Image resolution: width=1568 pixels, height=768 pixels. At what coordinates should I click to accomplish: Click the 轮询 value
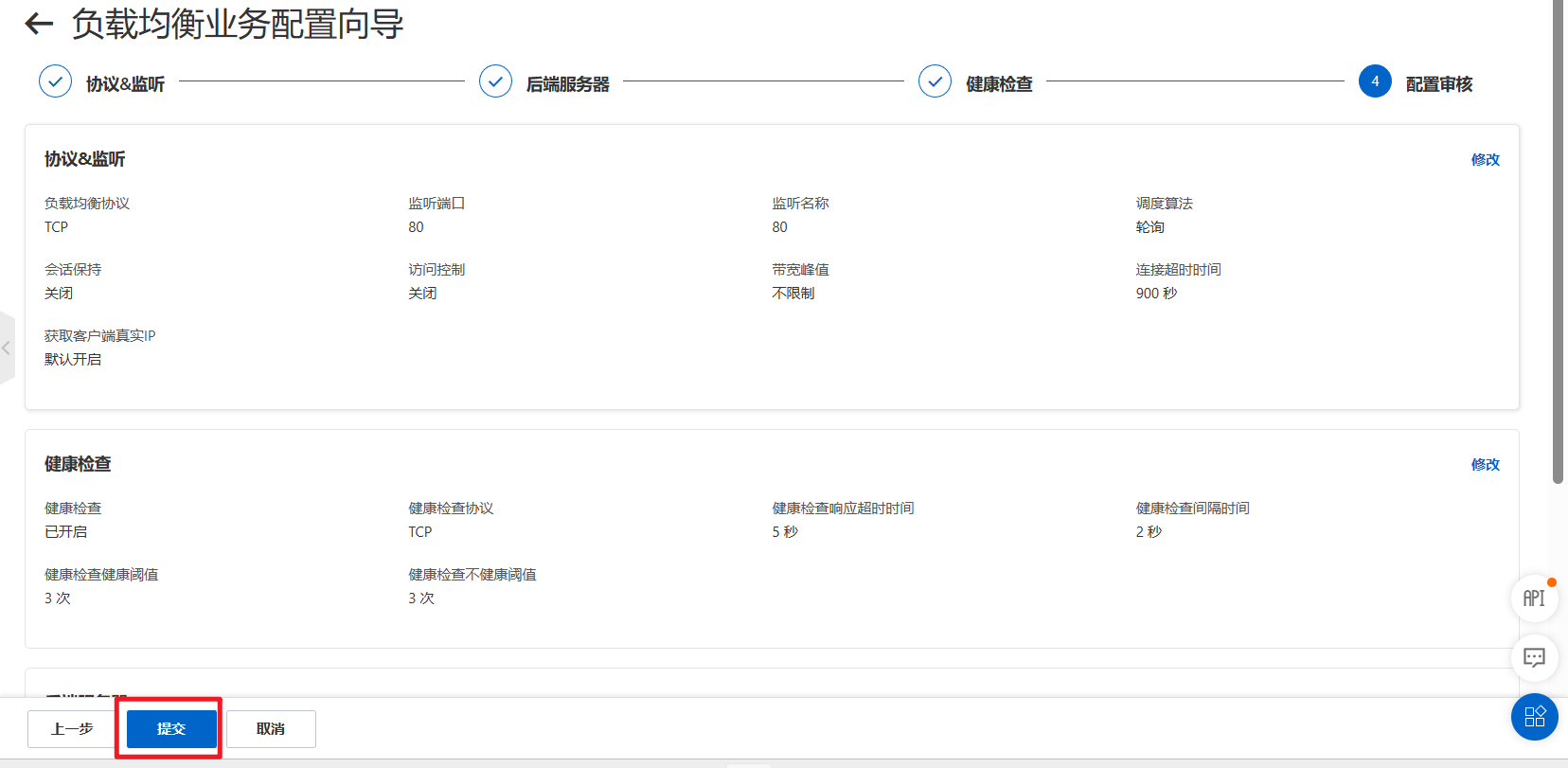point(1150,227)
